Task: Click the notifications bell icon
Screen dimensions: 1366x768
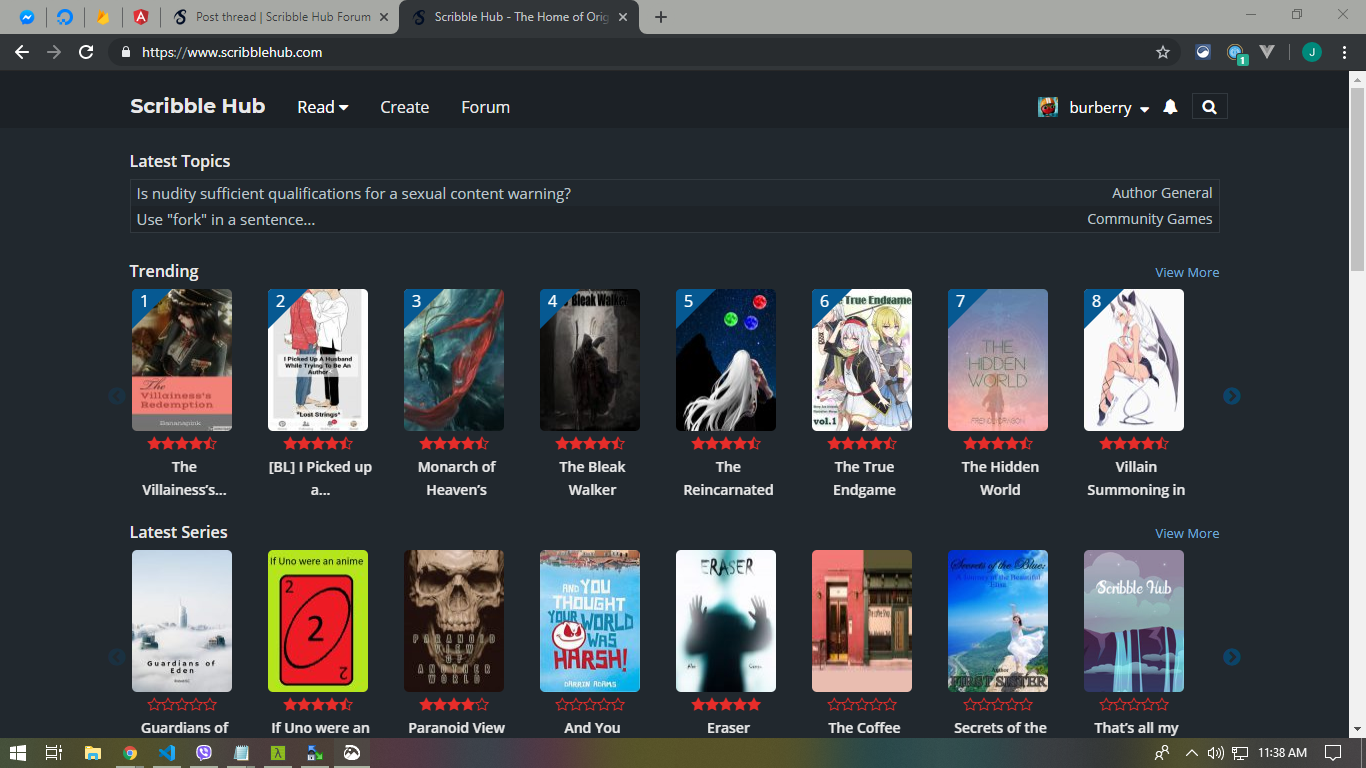Action: coord(1170,107)
